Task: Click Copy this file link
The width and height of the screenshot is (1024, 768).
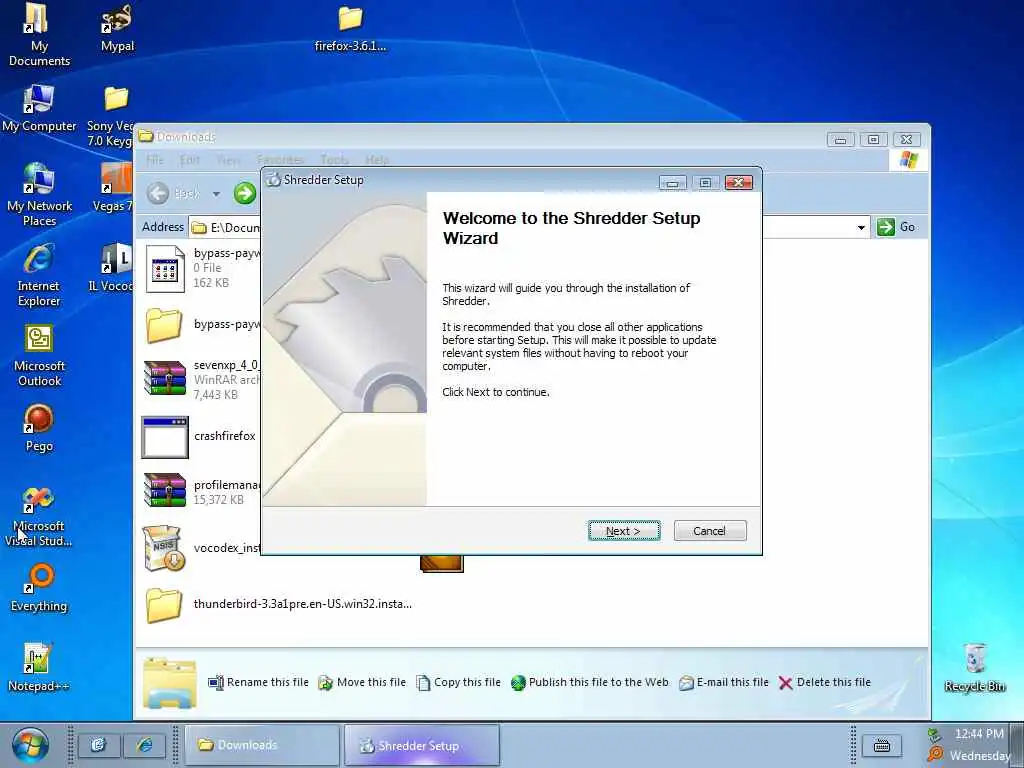Action: (x=458, y=682)
